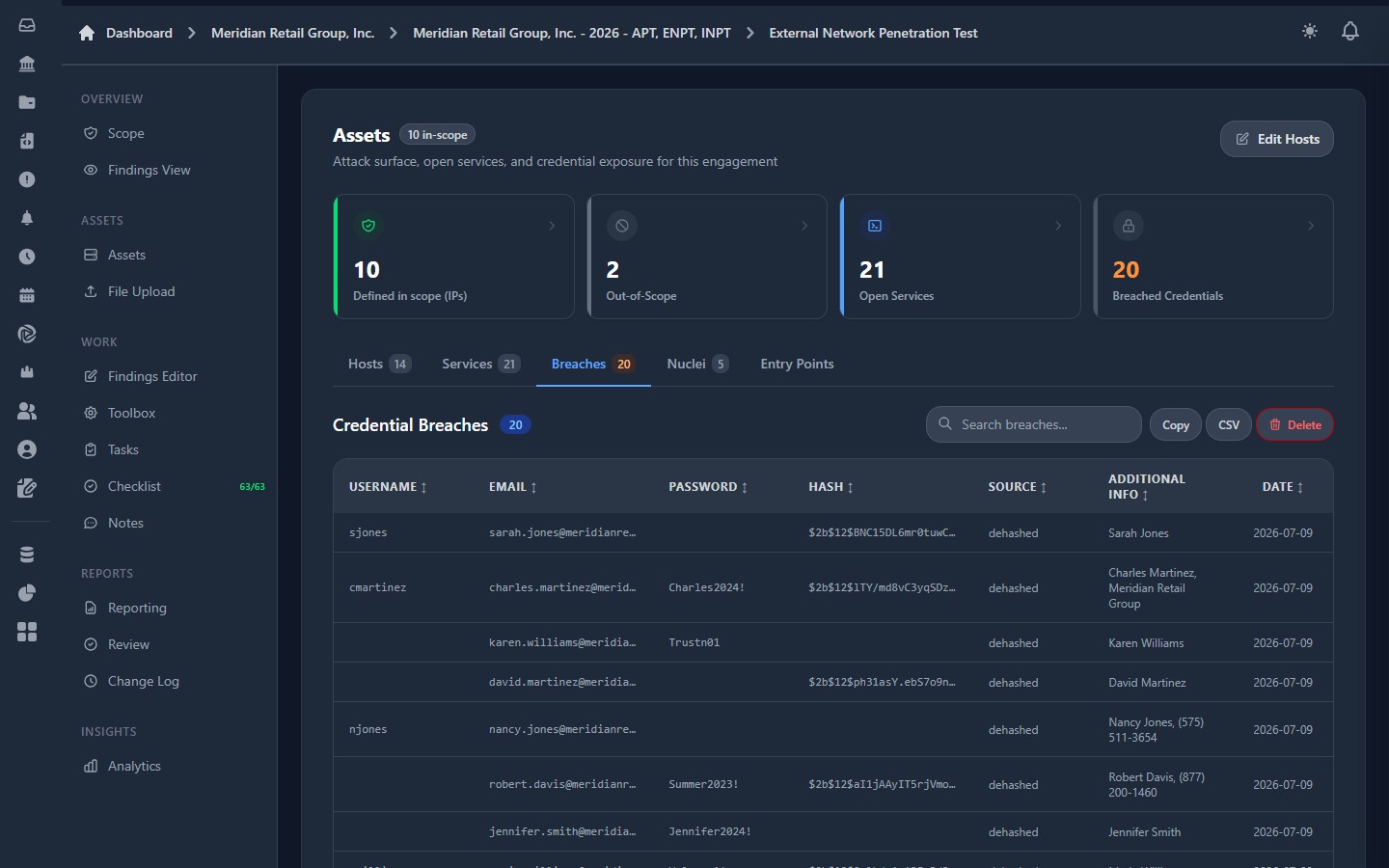Viewport: 1389px width, 868px height.
Task: Click the Copy button
Action: 1176,424
